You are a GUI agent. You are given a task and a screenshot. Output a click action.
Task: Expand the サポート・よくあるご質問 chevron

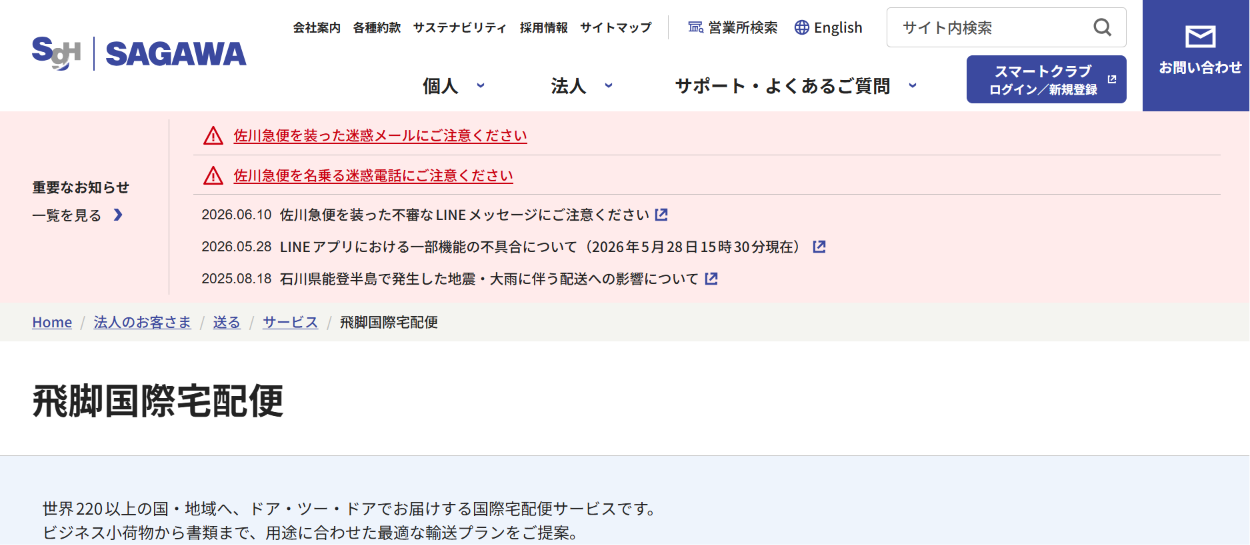tap(912, 86)
